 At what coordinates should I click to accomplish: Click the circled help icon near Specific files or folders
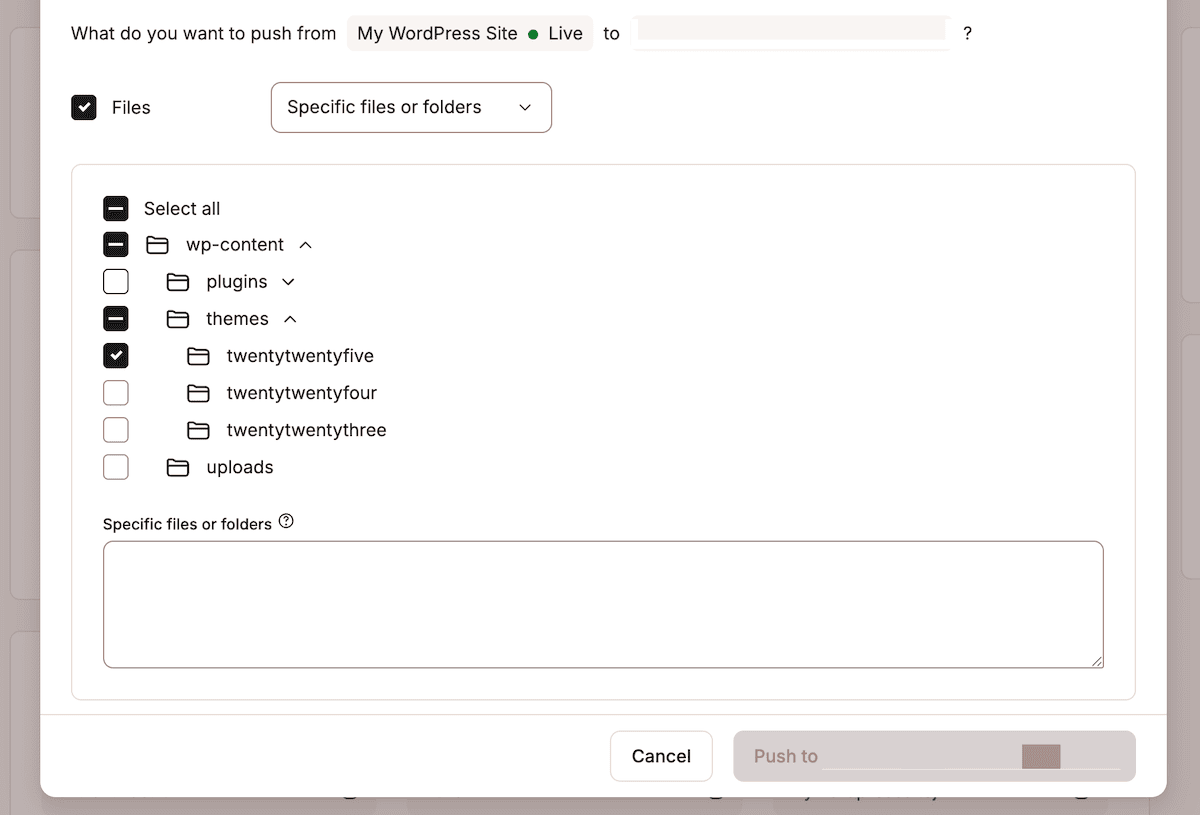(x=286, y=520)
